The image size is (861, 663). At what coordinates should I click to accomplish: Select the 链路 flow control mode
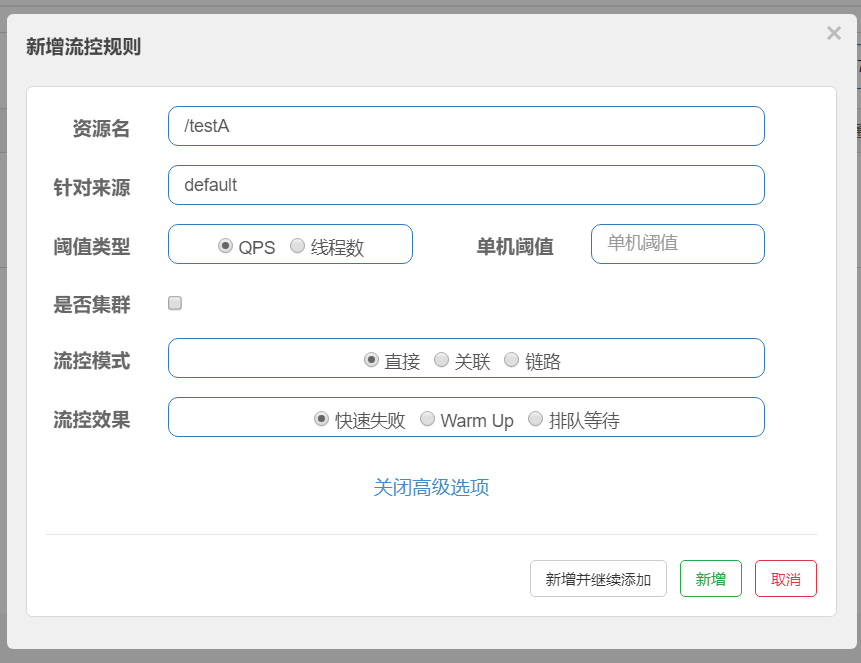pos(511,360)
